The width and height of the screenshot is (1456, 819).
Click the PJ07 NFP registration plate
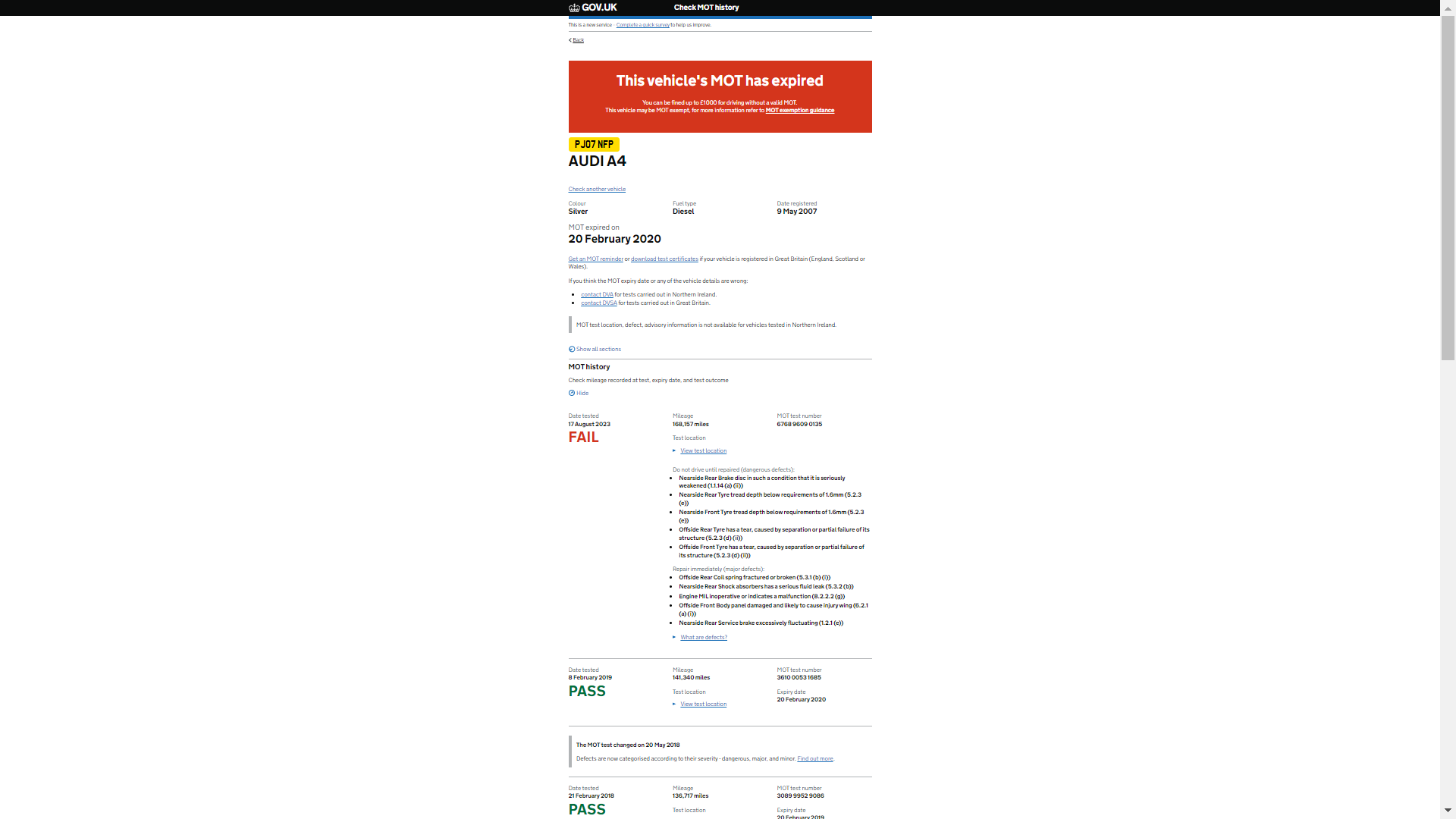coord(594,144)
